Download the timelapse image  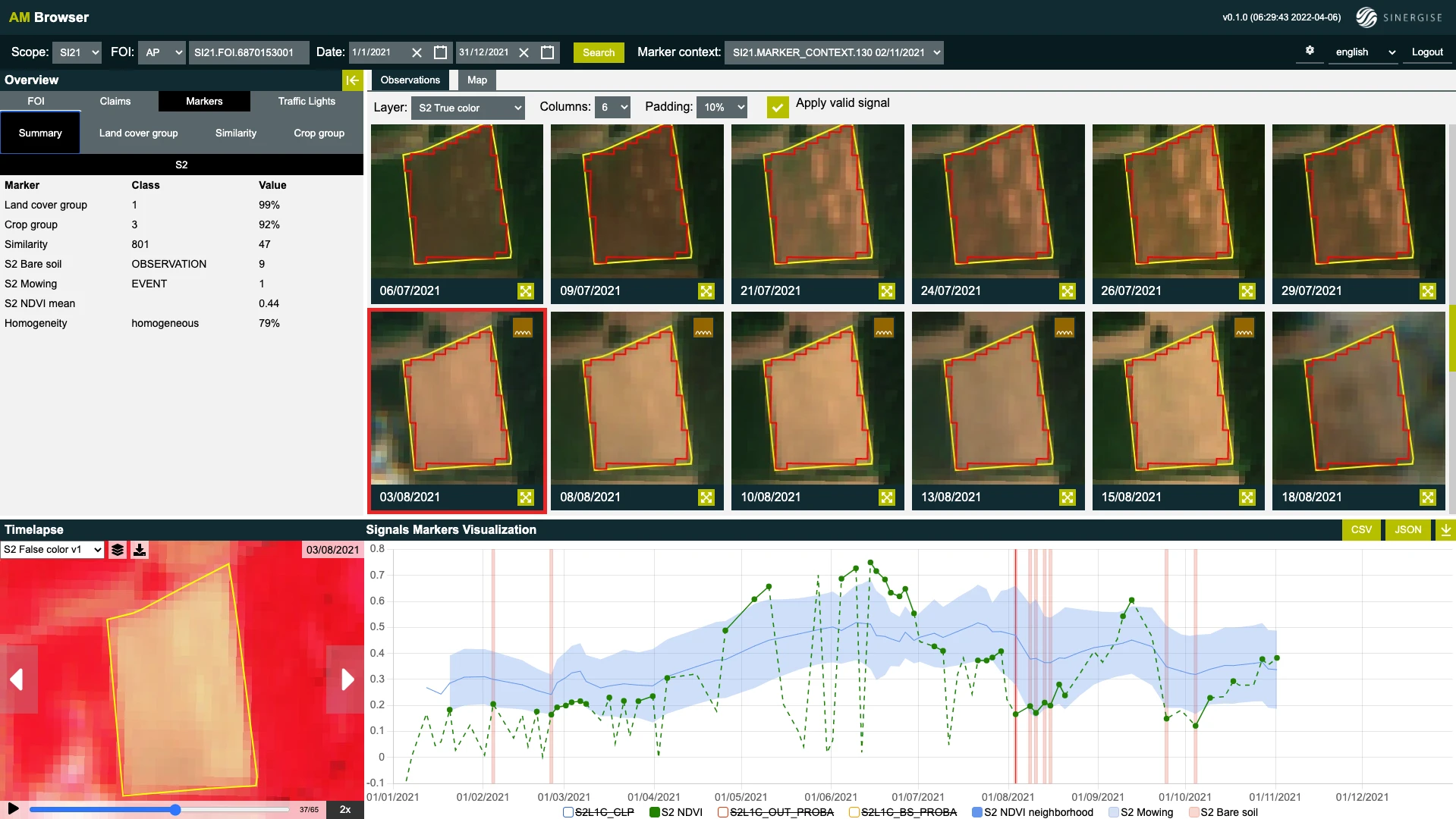(x=140, y=550)
